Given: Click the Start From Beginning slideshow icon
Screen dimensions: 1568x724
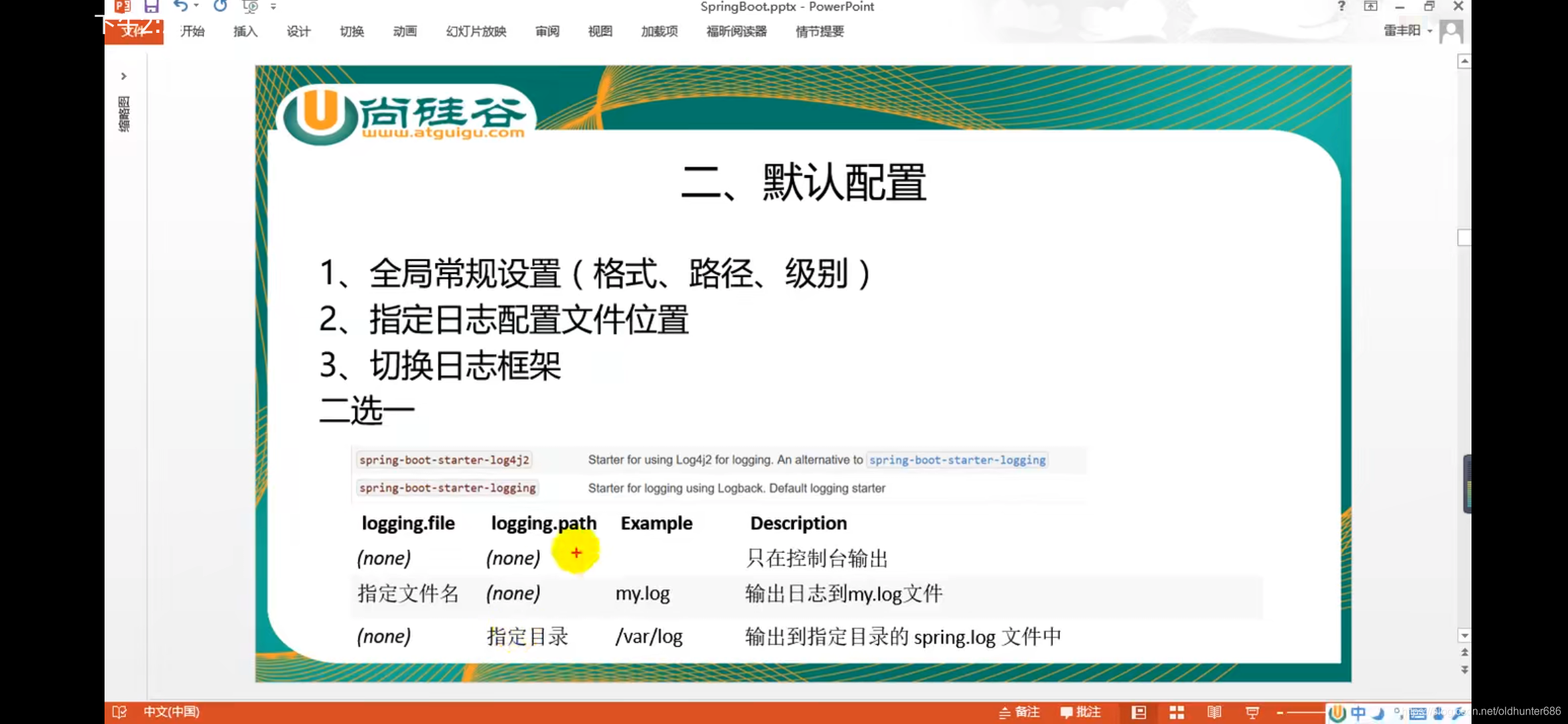Looking at the screenshot, I should [250, 7].
